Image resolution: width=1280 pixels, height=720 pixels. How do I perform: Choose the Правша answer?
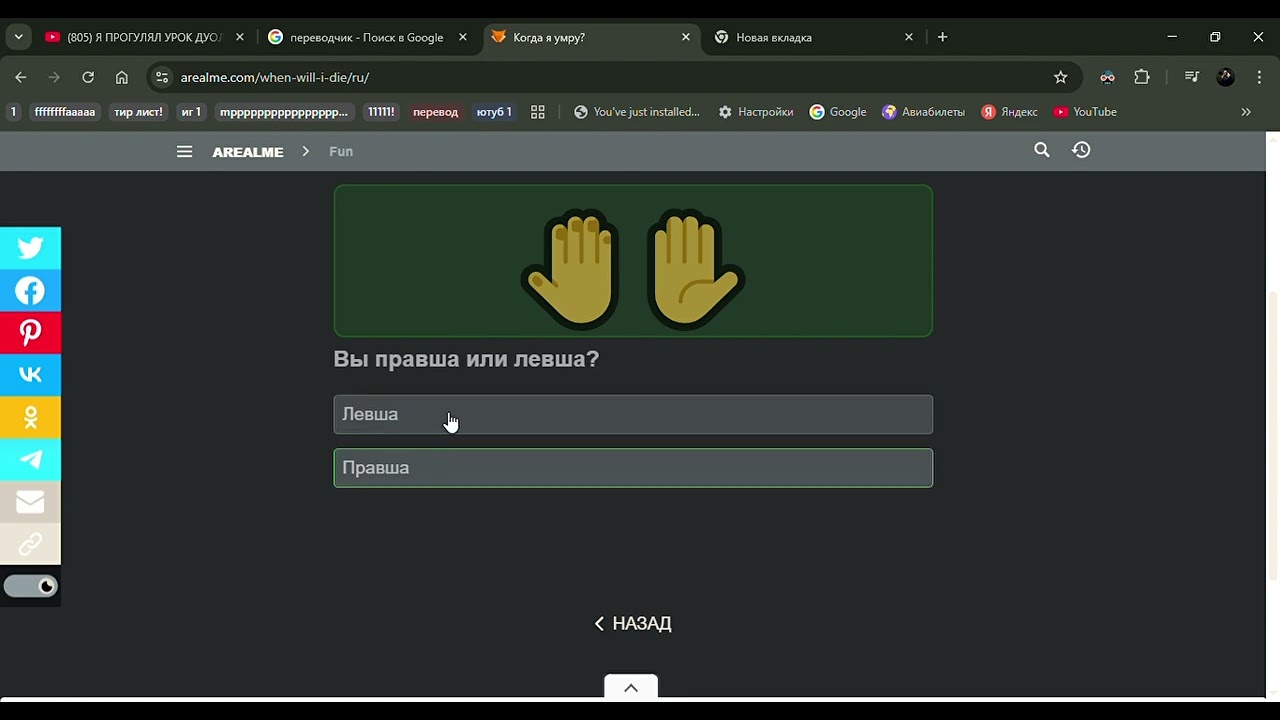coord(633,468)
